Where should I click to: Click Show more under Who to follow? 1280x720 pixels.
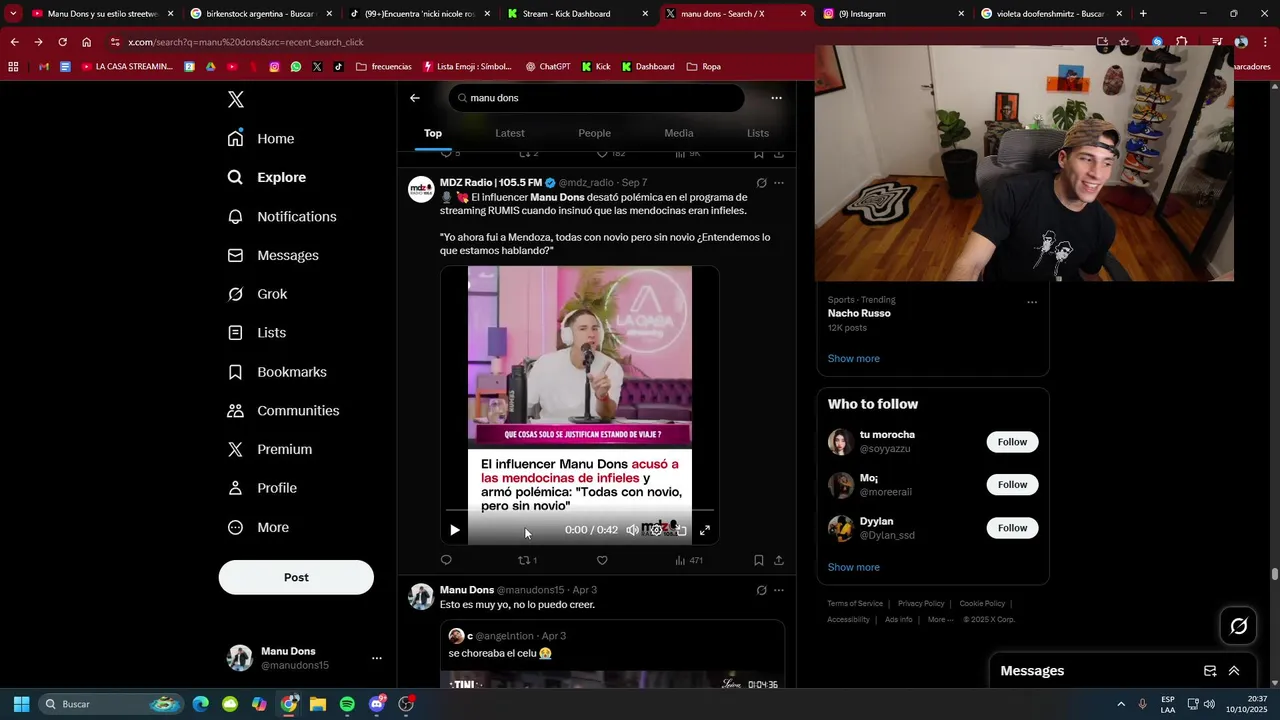pyautogui.click(x=854, y=567)
